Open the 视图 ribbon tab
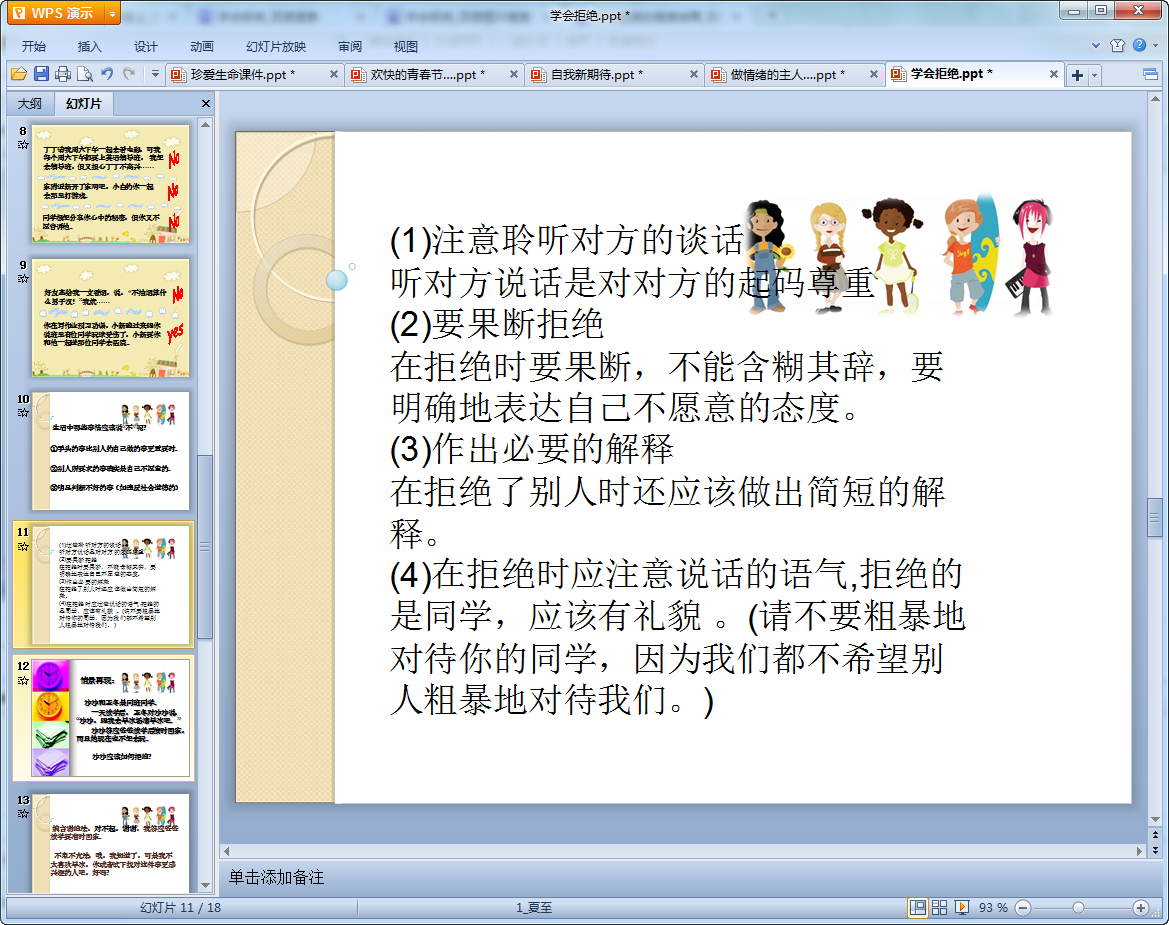This screenshot has width=1169, height=925. point(406,46)
